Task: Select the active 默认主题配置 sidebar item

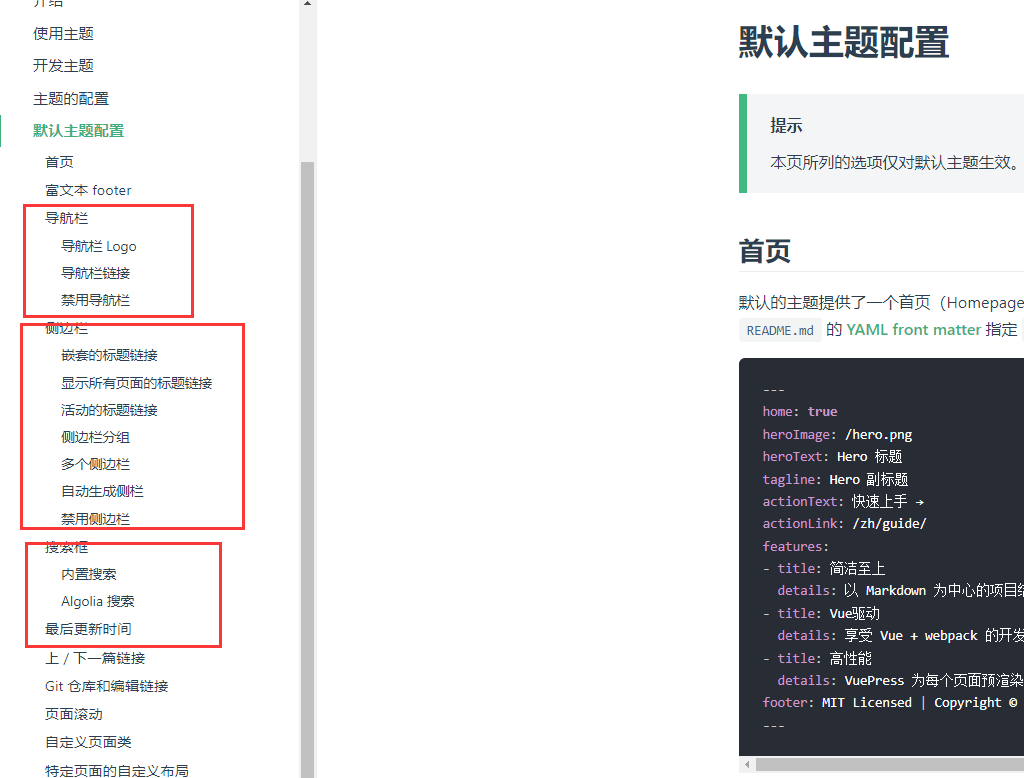Action: point(78,131)
